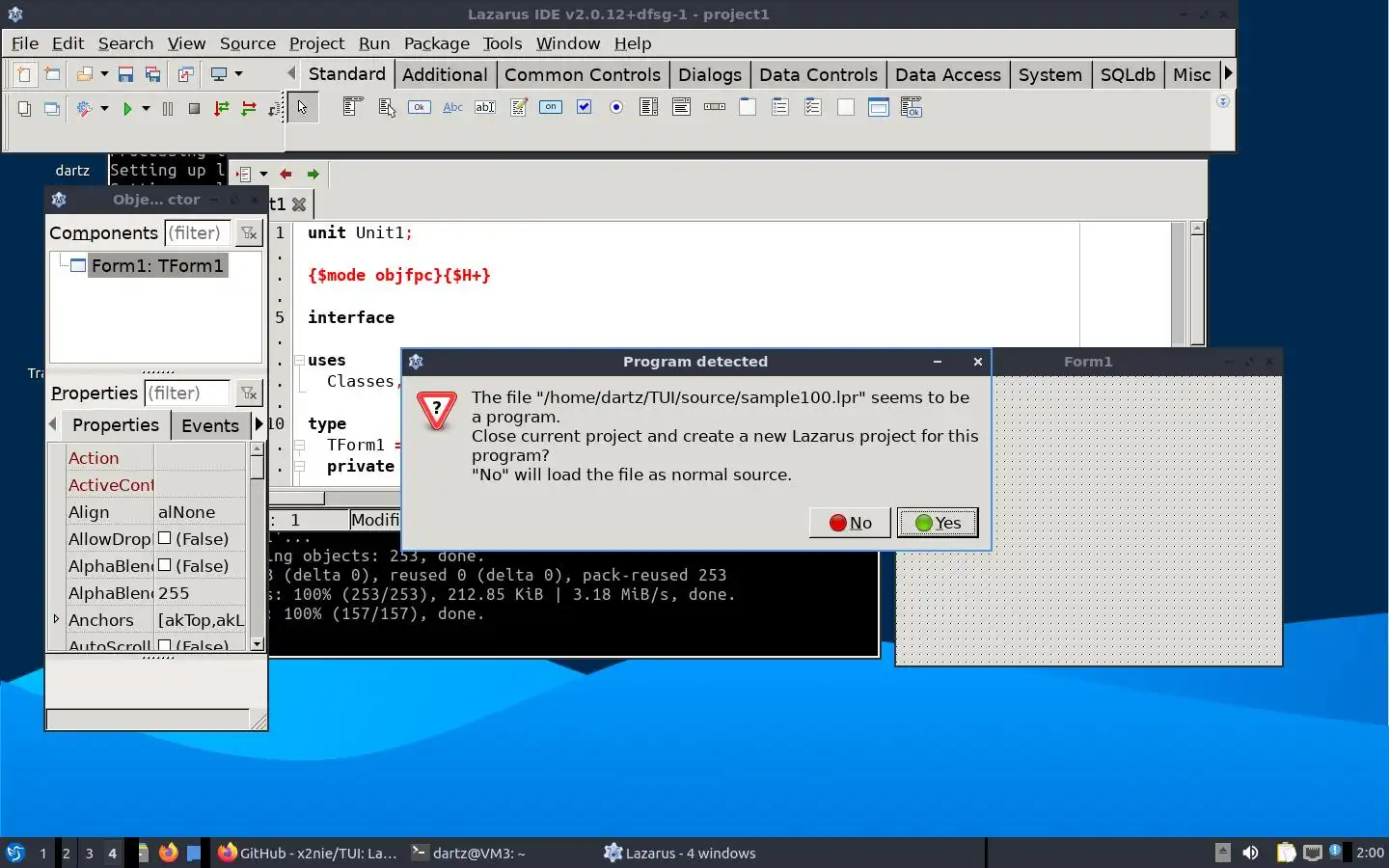Clear the Components filter
Image resolution: width=1389 pixels, height=868 pixels.
[249, 232]
